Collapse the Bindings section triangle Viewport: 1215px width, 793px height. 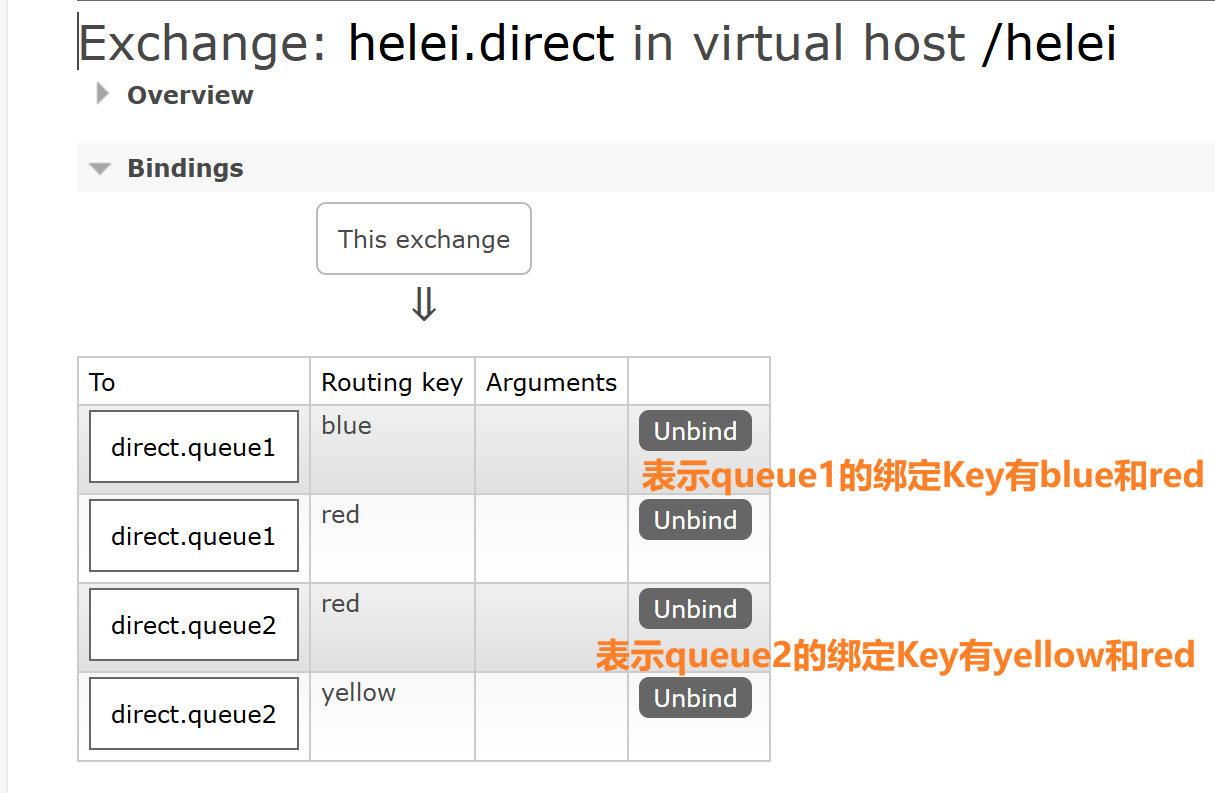pos(100,169)
